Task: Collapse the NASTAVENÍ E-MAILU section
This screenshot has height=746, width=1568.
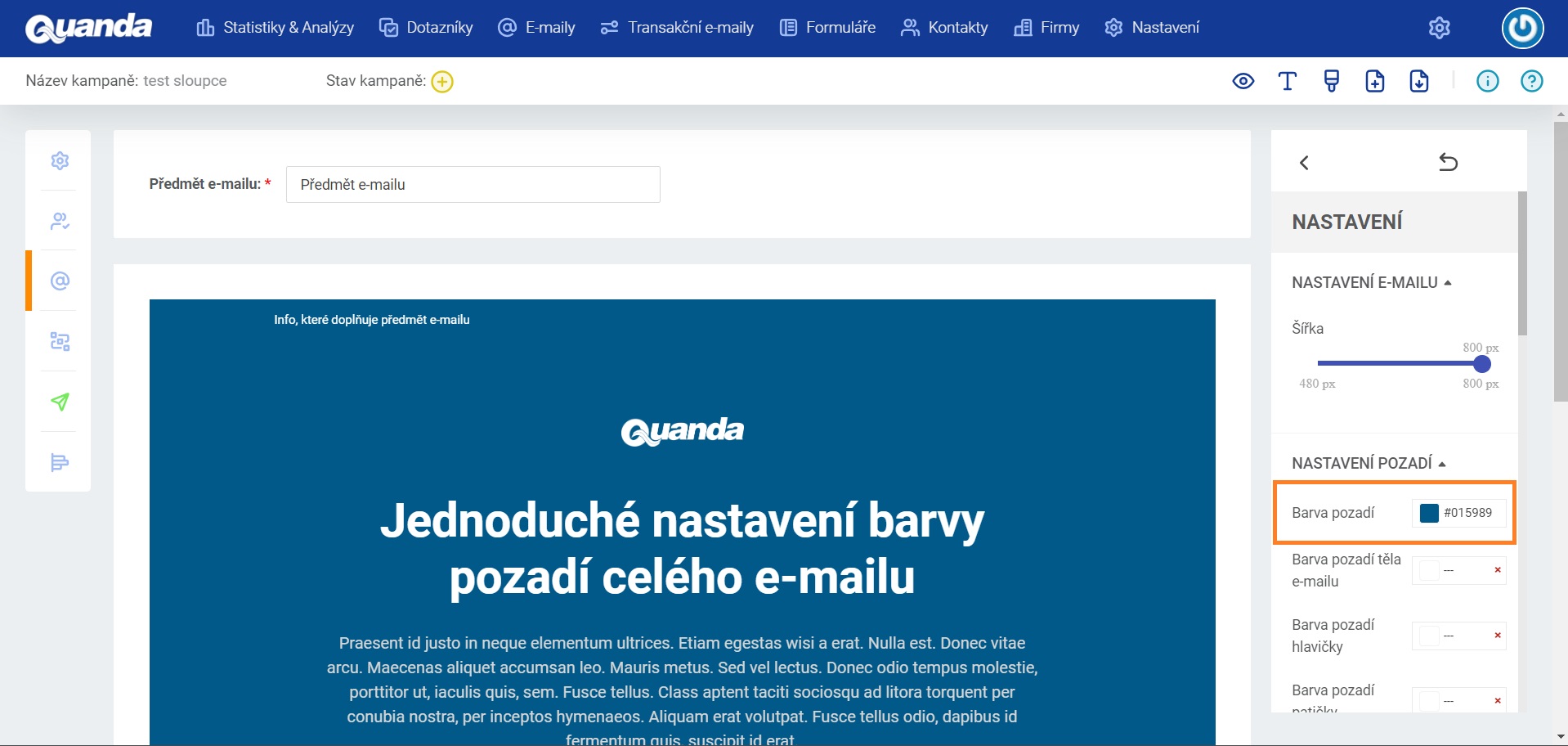Action: pos(1371,283)
